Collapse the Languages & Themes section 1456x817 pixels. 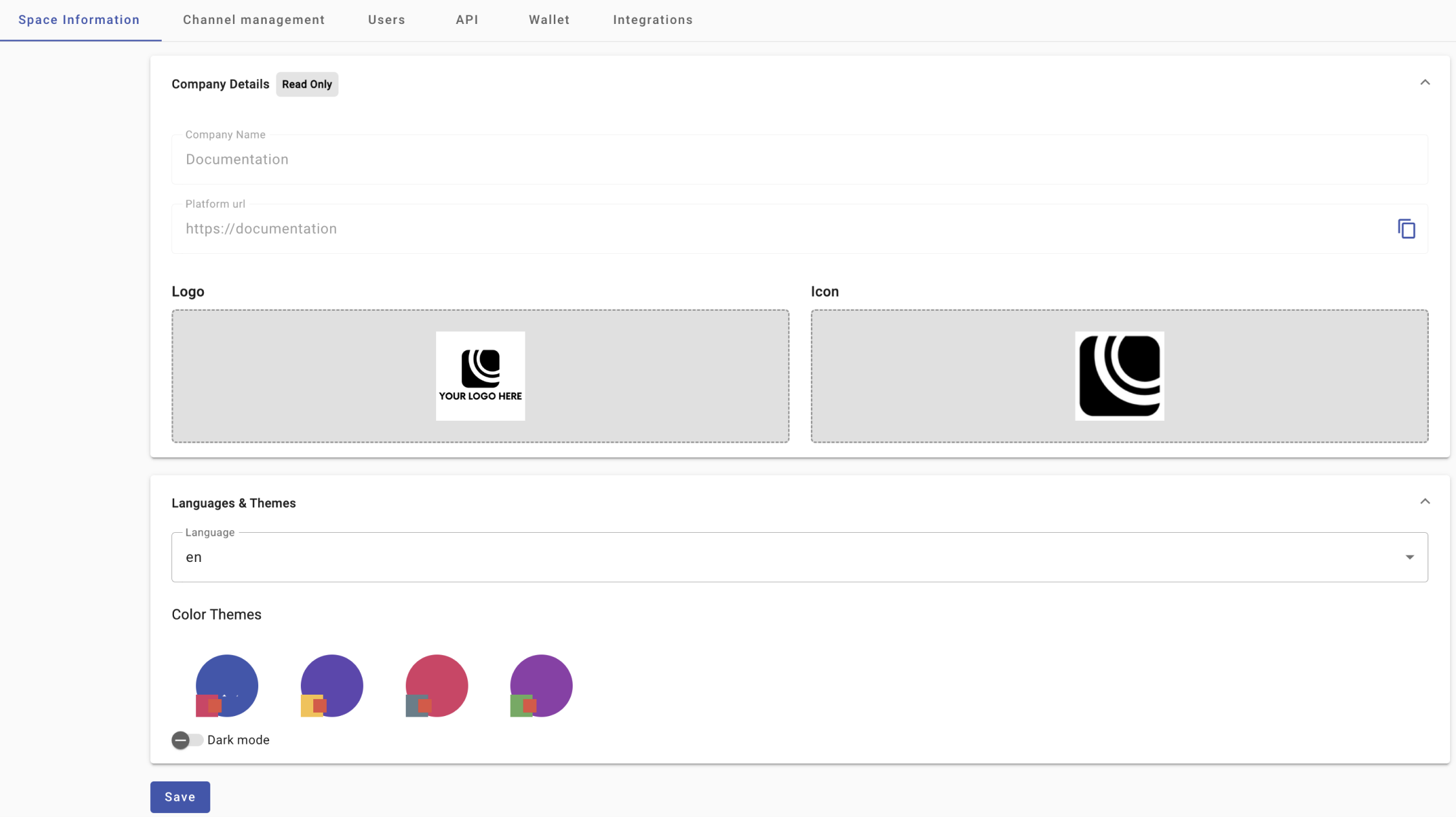(x=1425, y=502)
